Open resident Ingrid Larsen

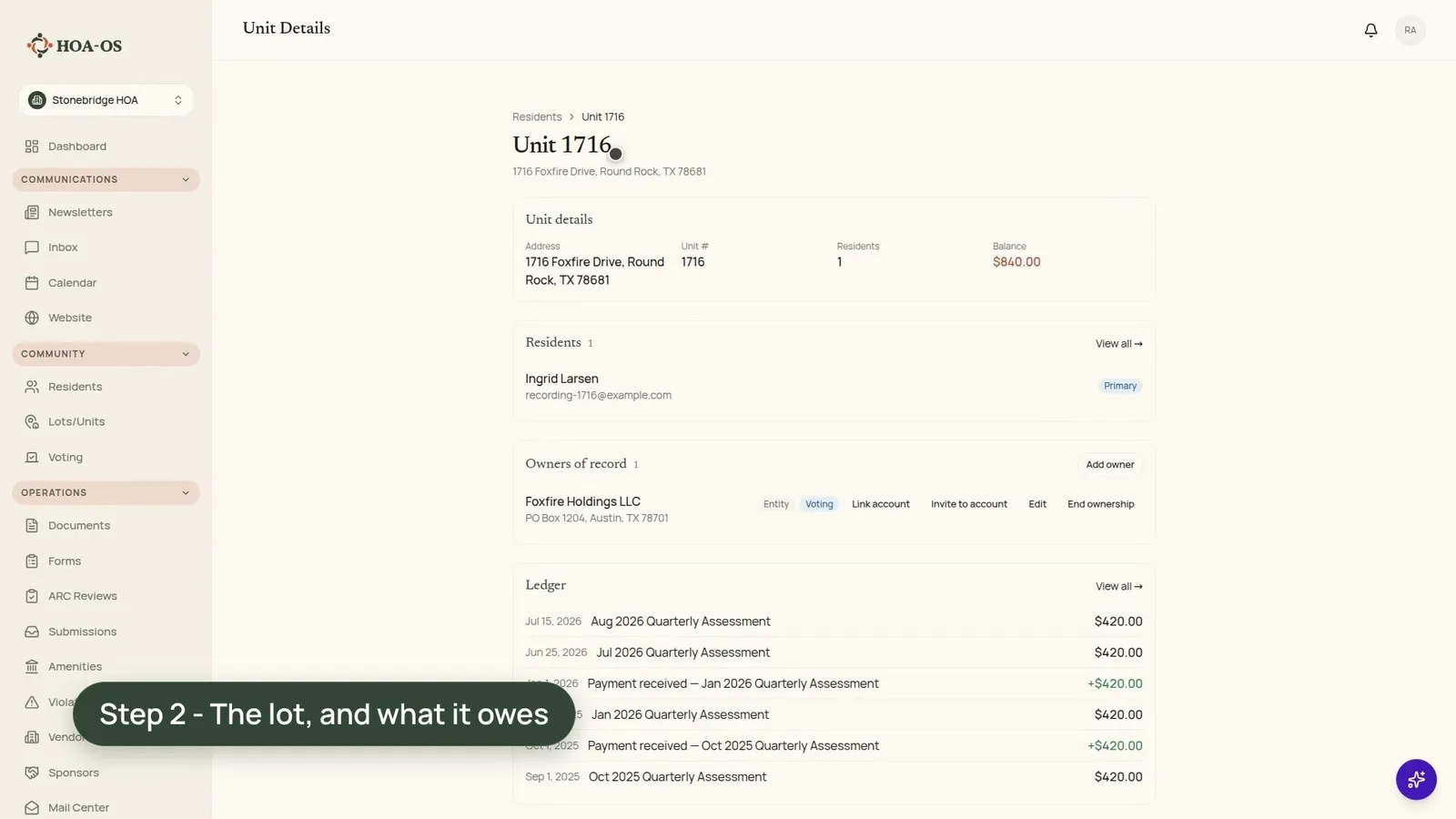tap(561, 379)
